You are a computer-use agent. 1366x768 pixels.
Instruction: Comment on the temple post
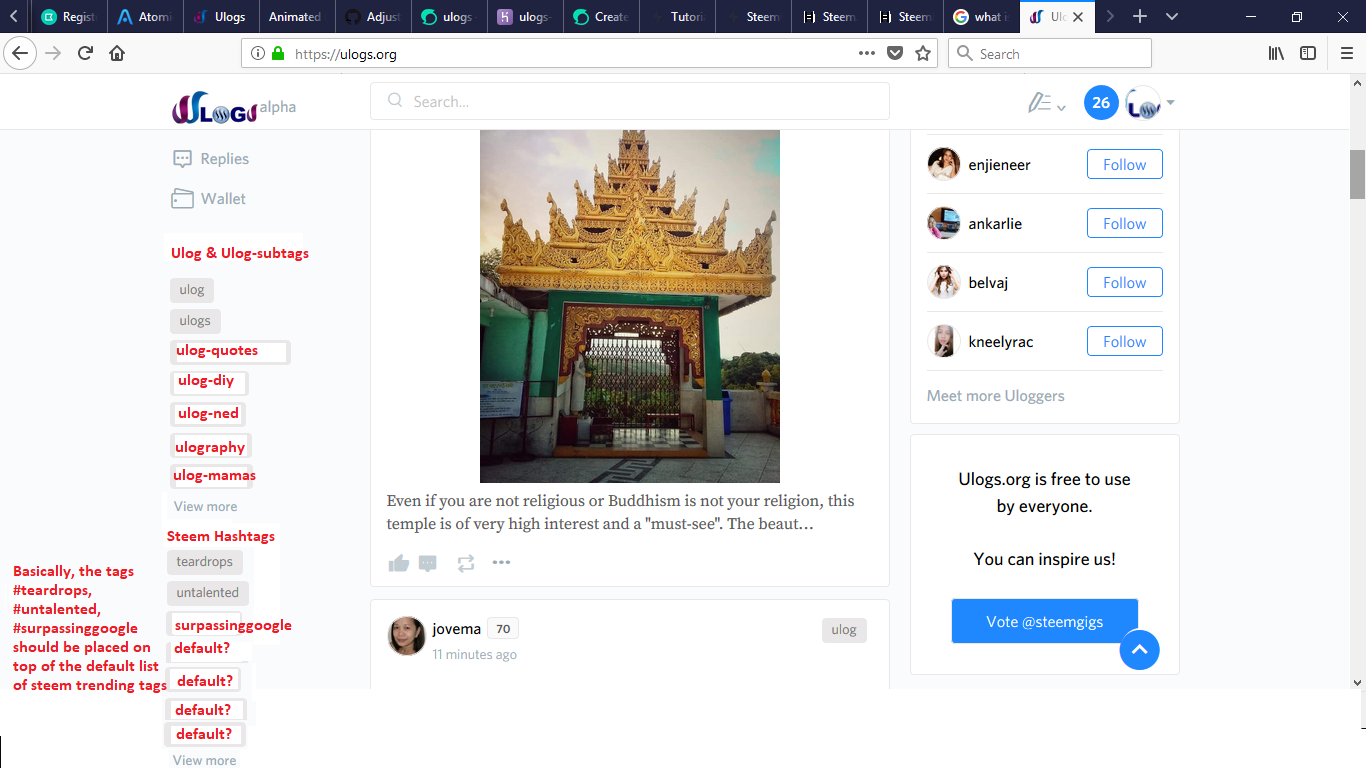(428, 563)
